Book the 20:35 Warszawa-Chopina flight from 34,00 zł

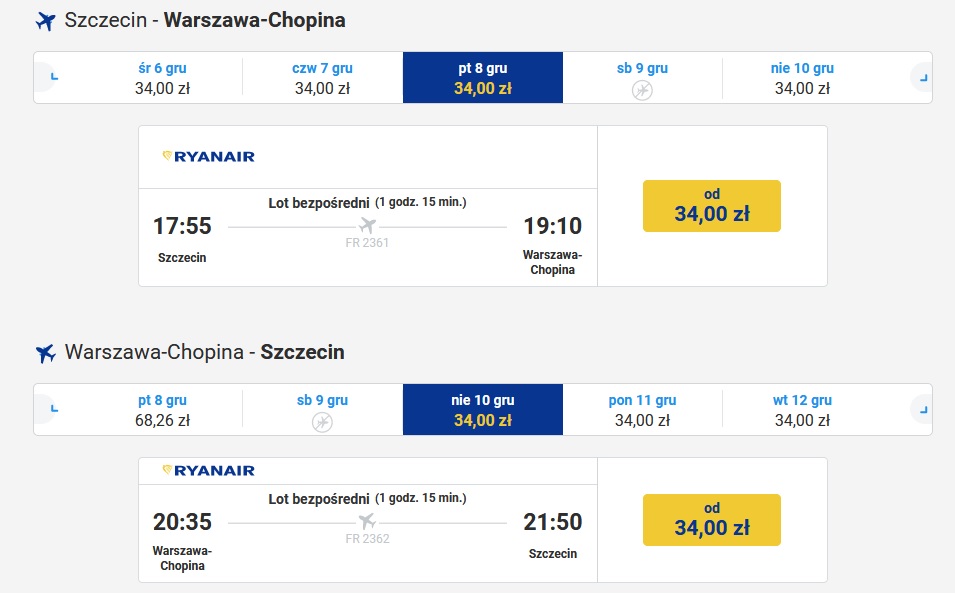[711, 520]
